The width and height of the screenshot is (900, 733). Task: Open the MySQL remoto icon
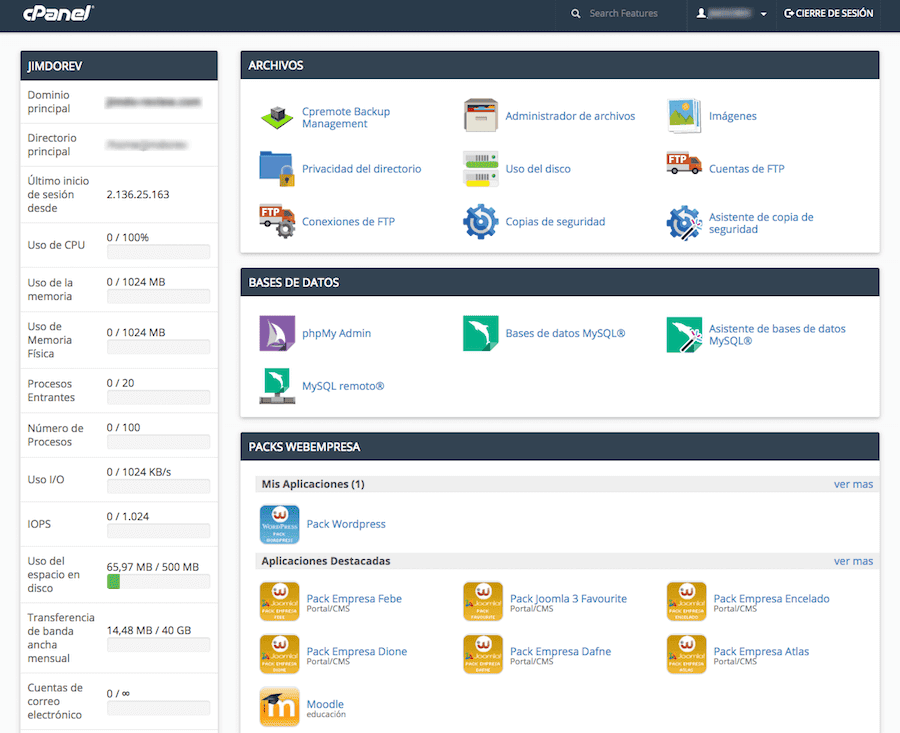(x=277, y=386)
